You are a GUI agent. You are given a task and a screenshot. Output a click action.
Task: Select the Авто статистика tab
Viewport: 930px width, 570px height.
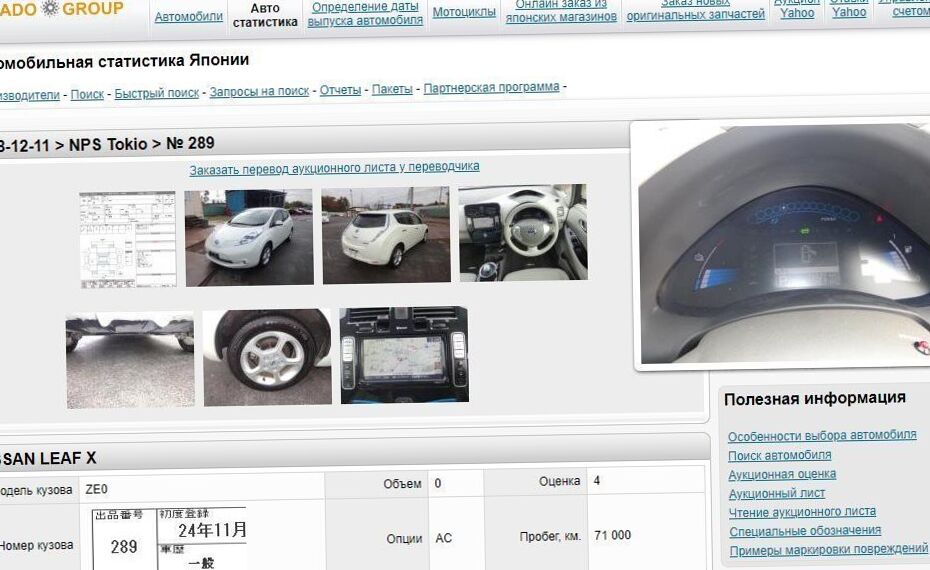265,16
